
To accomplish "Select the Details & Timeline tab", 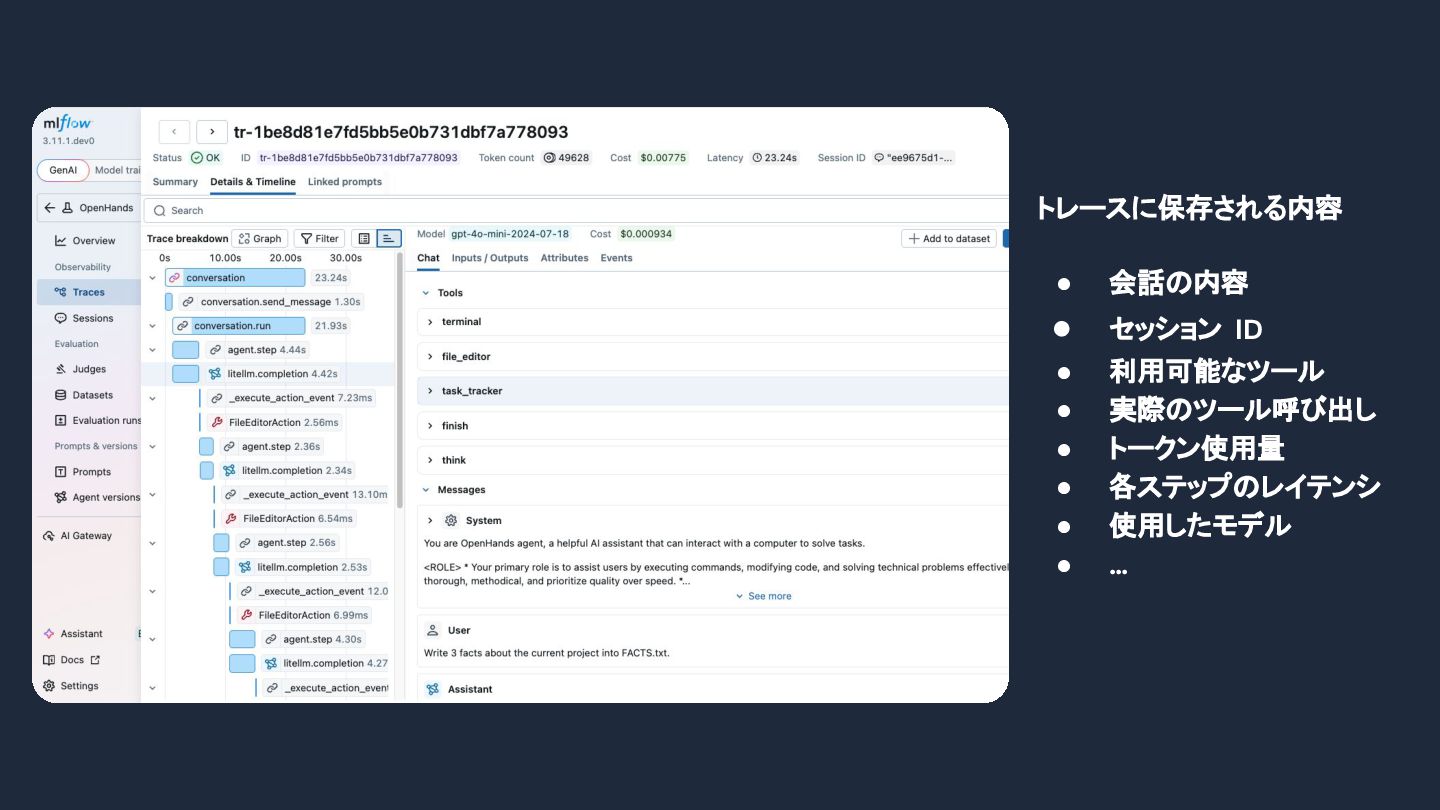I will click(253, 182).
